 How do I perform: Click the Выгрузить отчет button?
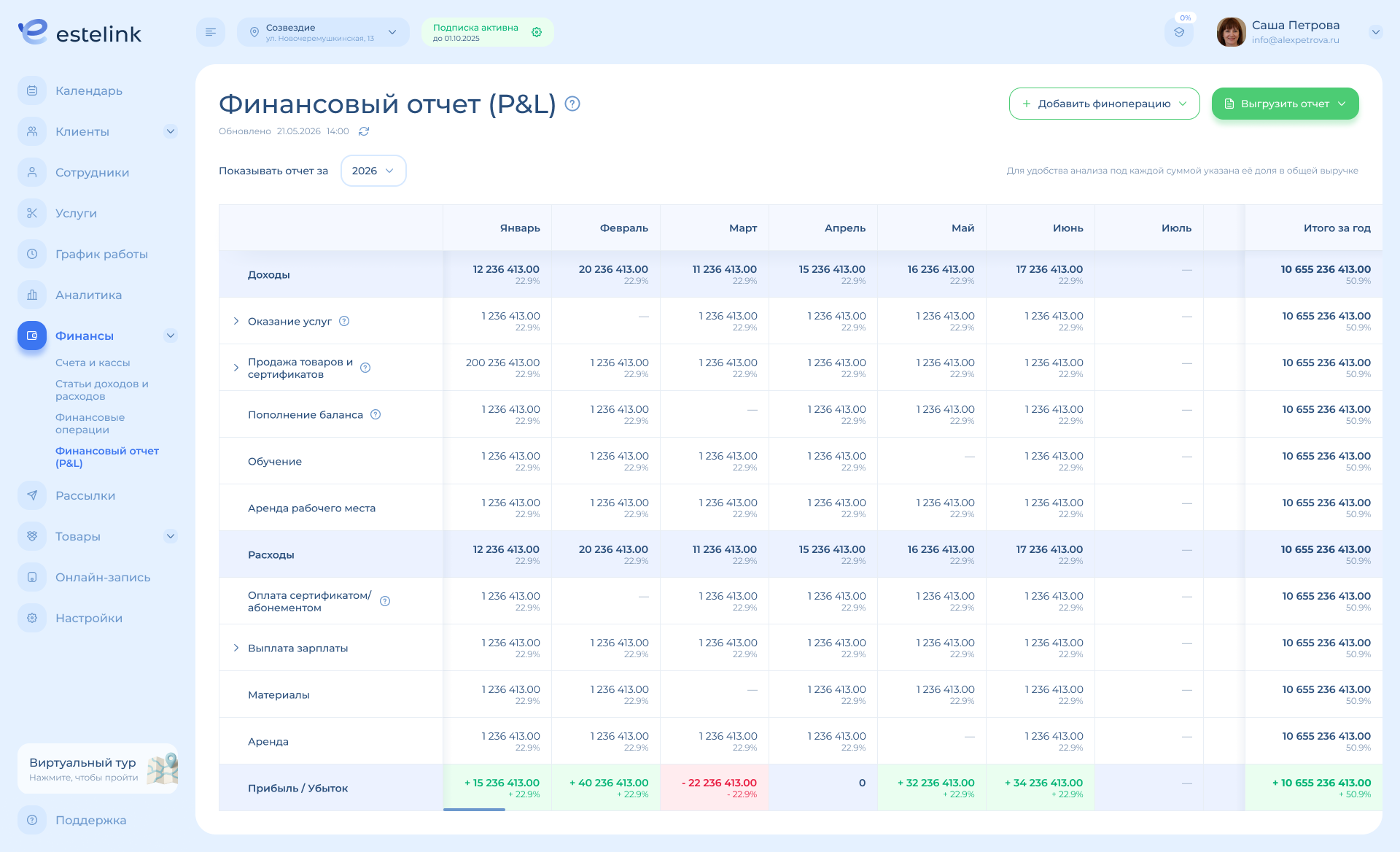[1285, 104]
